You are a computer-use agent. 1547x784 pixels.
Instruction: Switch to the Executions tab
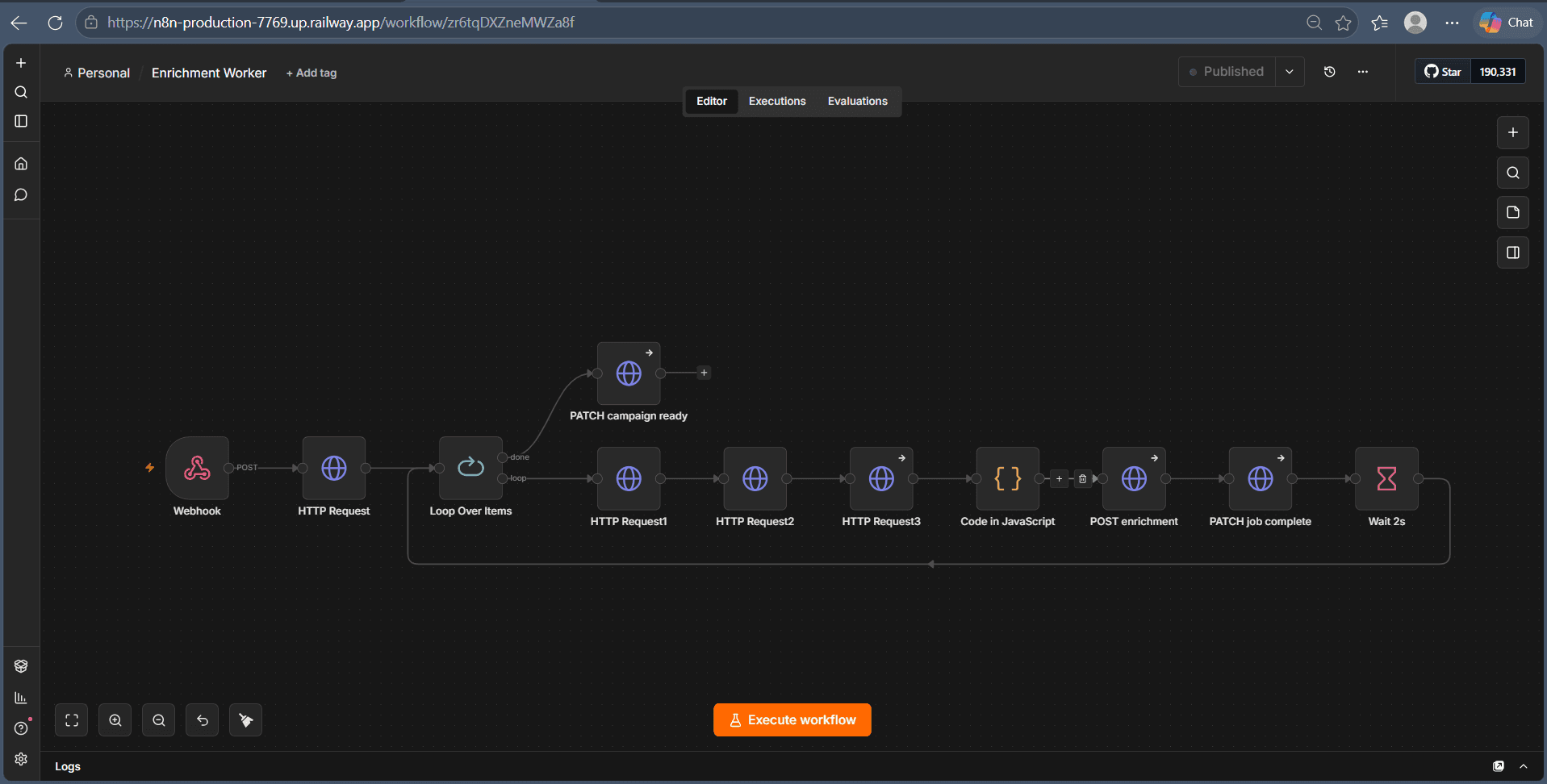coord(777,101)
